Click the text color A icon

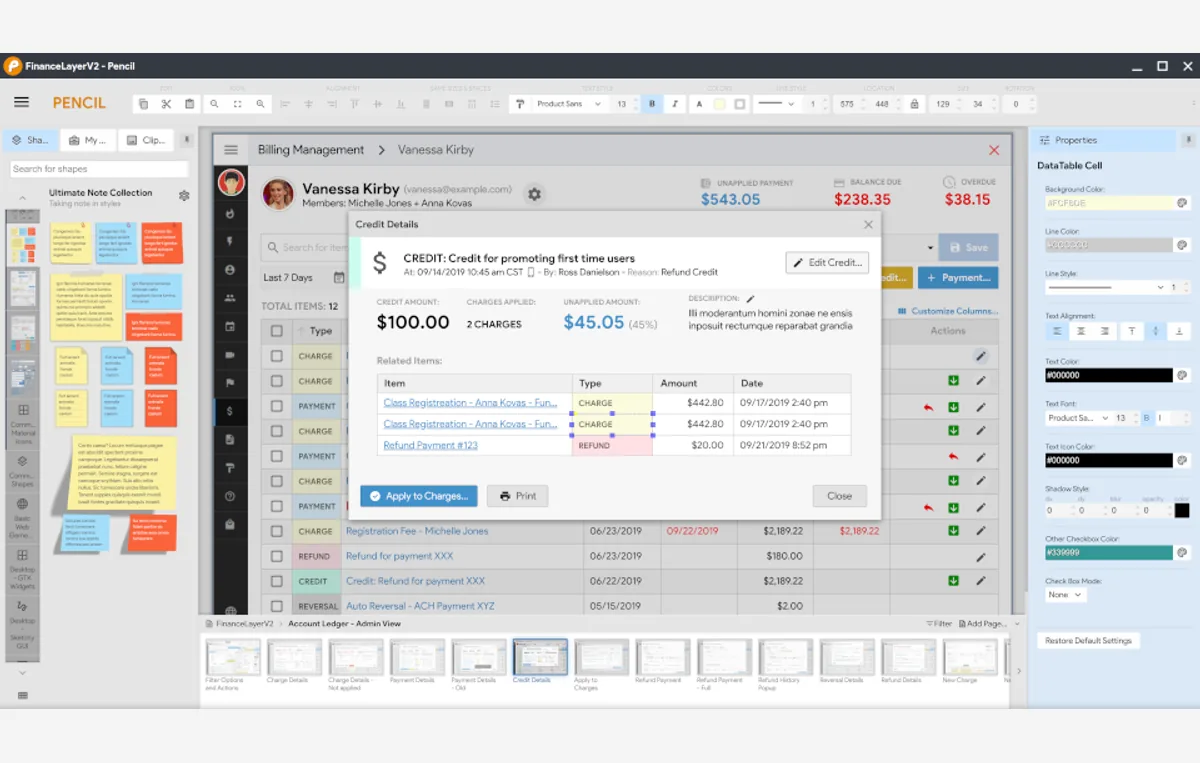coord(699,104)
